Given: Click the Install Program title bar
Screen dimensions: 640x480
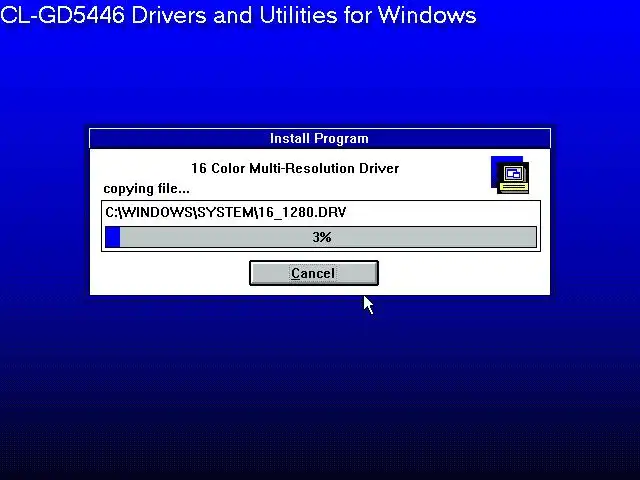Looking at the screenshot, I should [x=320, y=139].
